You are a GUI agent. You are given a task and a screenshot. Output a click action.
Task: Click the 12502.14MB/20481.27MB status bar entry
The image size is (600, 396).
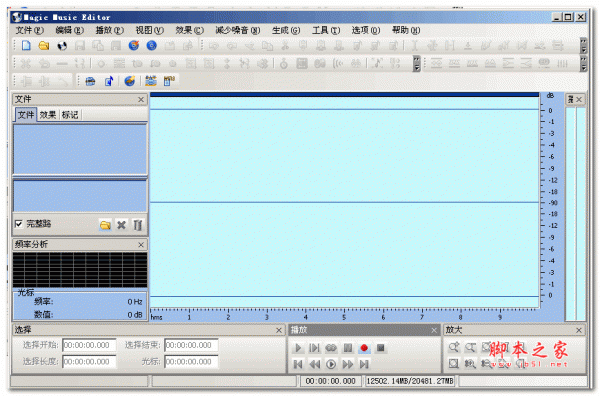click(410, 381)
